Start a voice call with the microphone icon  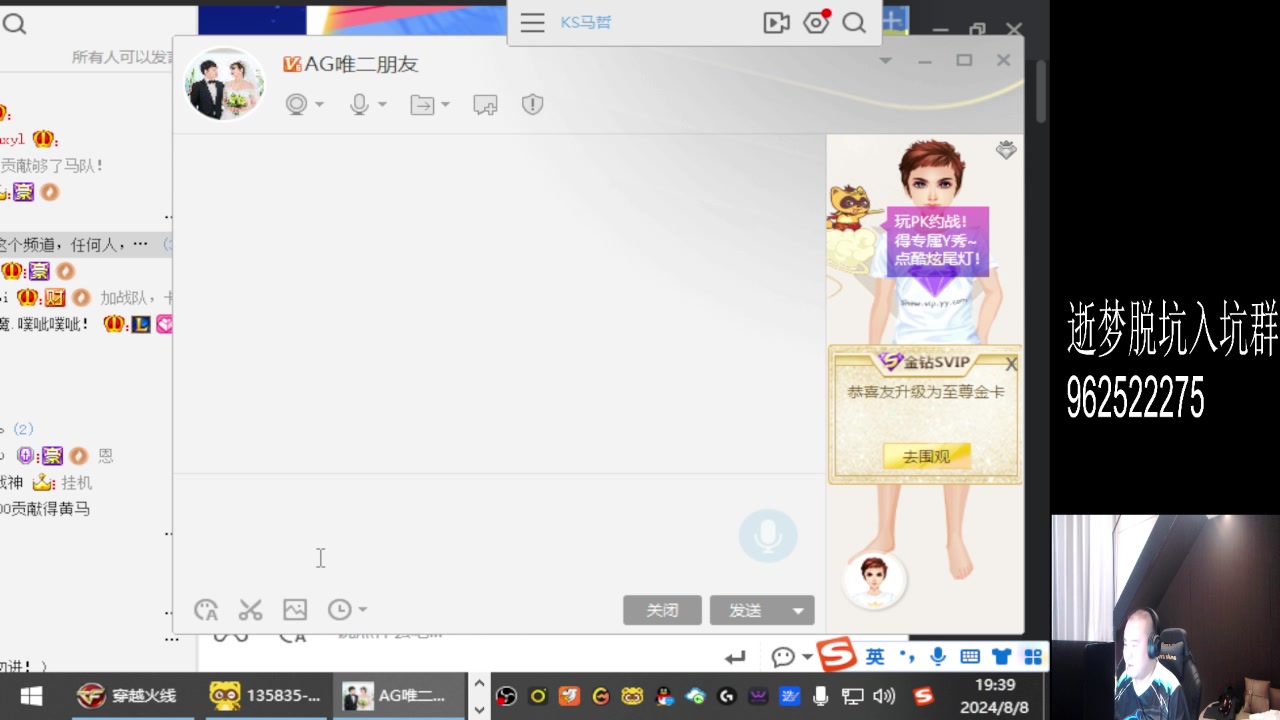(359, 104)
